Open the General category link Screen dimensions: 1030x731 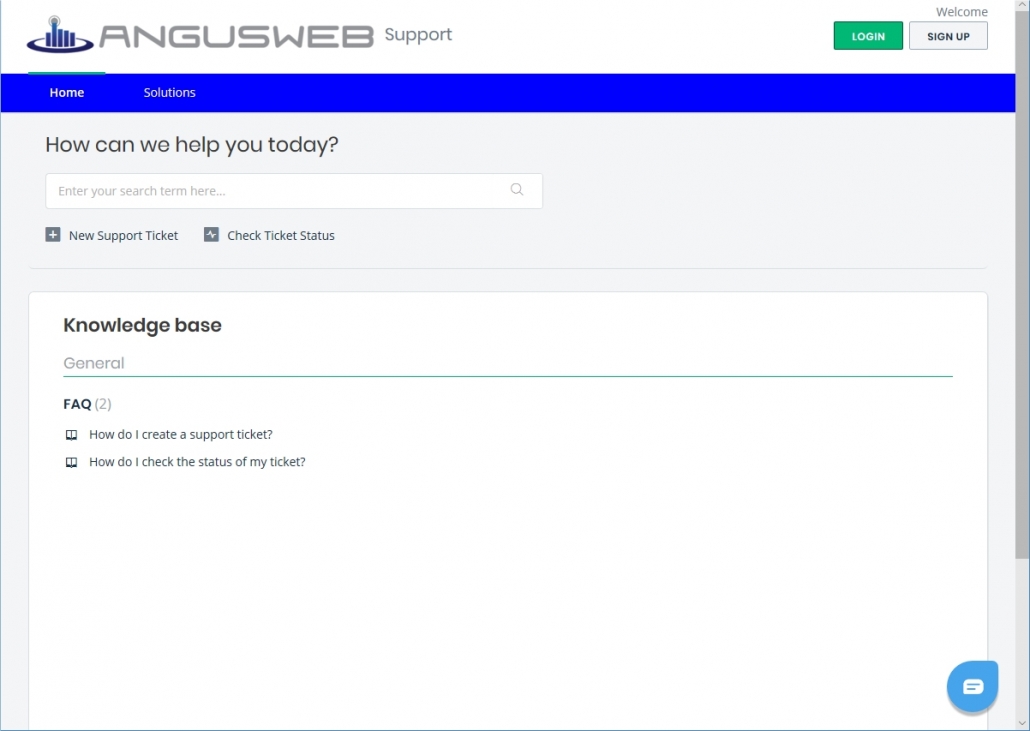[94, 363]
